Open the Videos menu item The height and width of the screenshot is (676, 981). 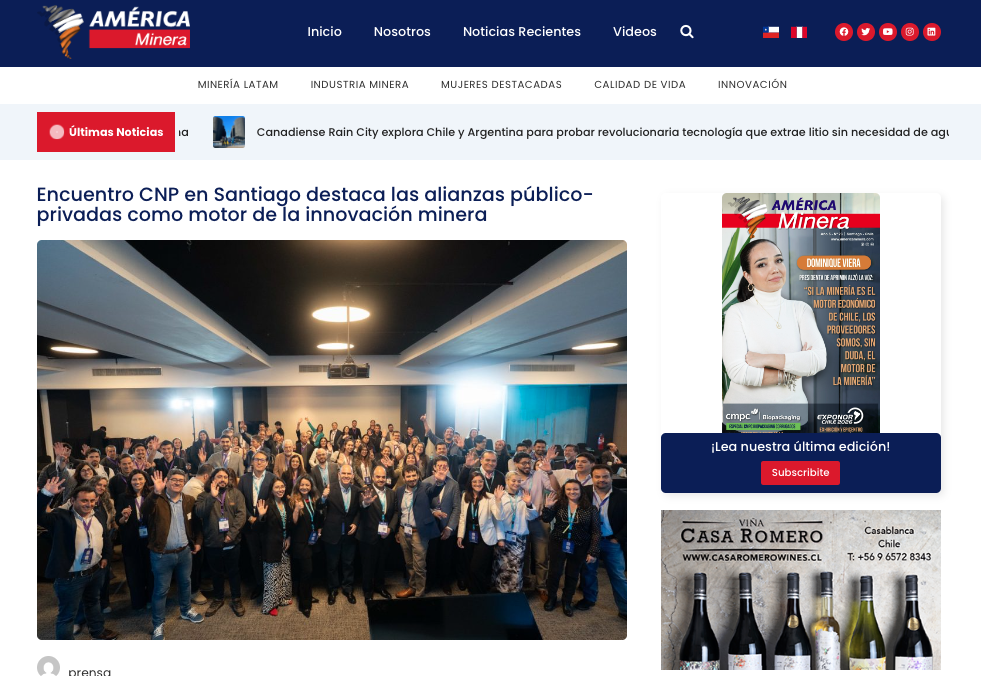pos(634,32)
